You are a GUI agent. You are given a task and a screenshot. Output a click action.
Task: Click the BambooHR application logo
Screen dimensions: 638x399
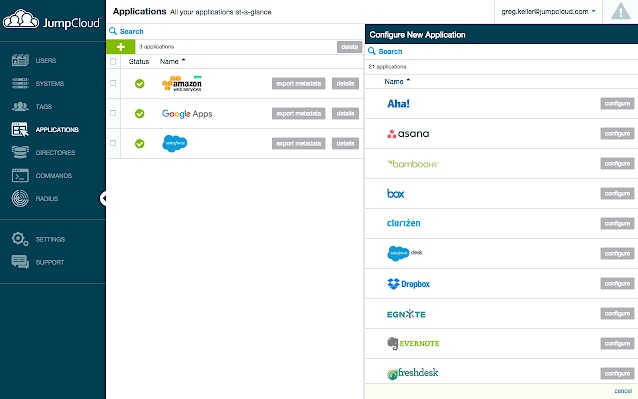413,164
